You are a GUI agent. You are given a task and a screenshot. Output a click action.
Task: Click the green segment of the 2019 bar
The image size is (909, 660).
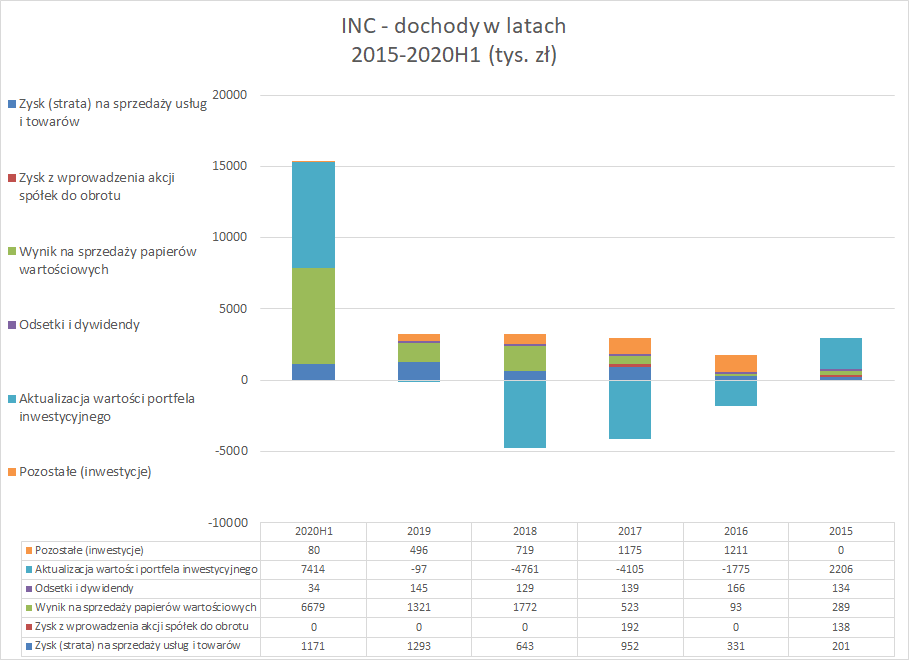pyautogui.click(x=419, y=353)
